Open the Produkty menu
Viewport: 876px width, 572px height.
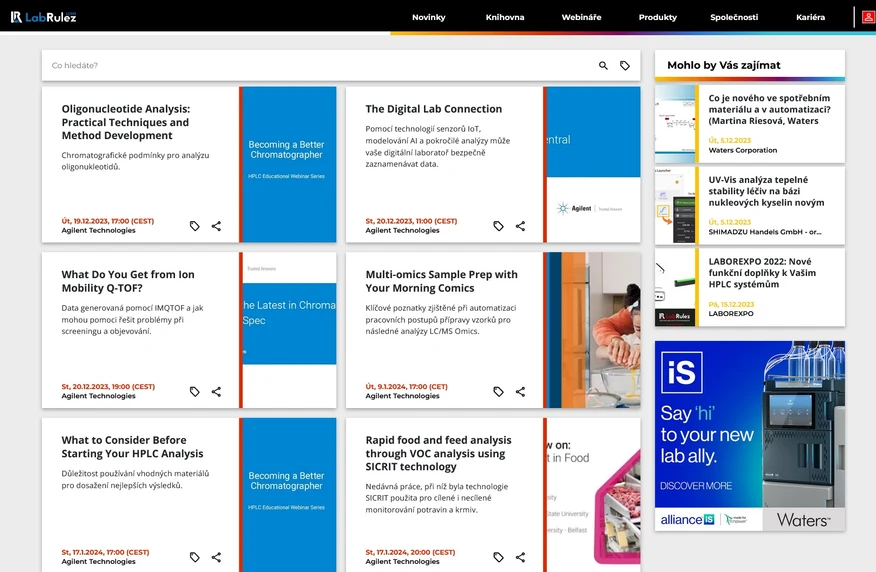pyautogui.click(x=658, y=17)
